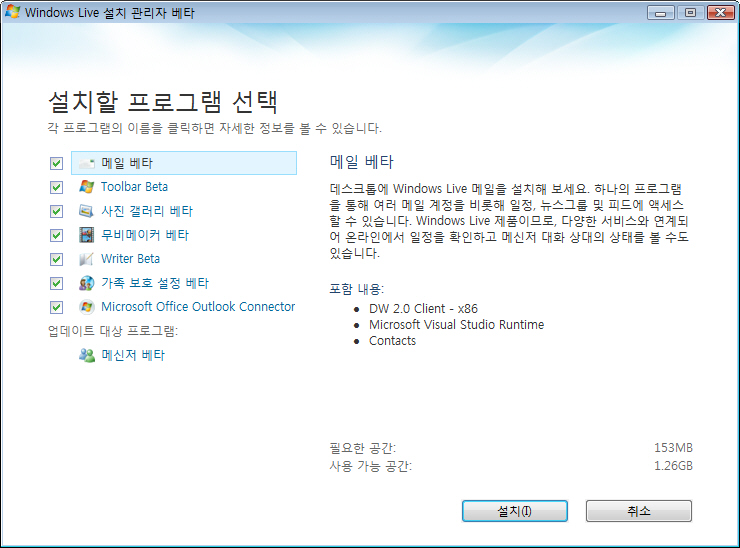Click the 가족 보호 설정 베타 globe icon

click(x=86, y=283)
